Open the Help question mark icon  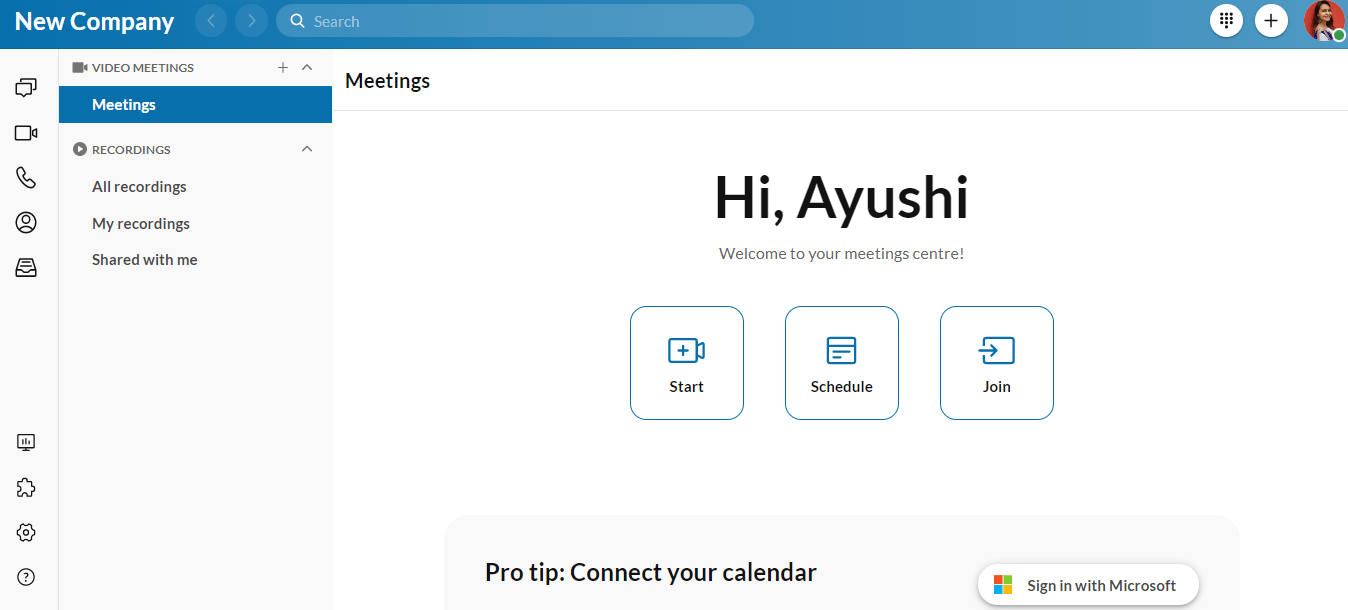pyautogui.click(x=26, y=577)
